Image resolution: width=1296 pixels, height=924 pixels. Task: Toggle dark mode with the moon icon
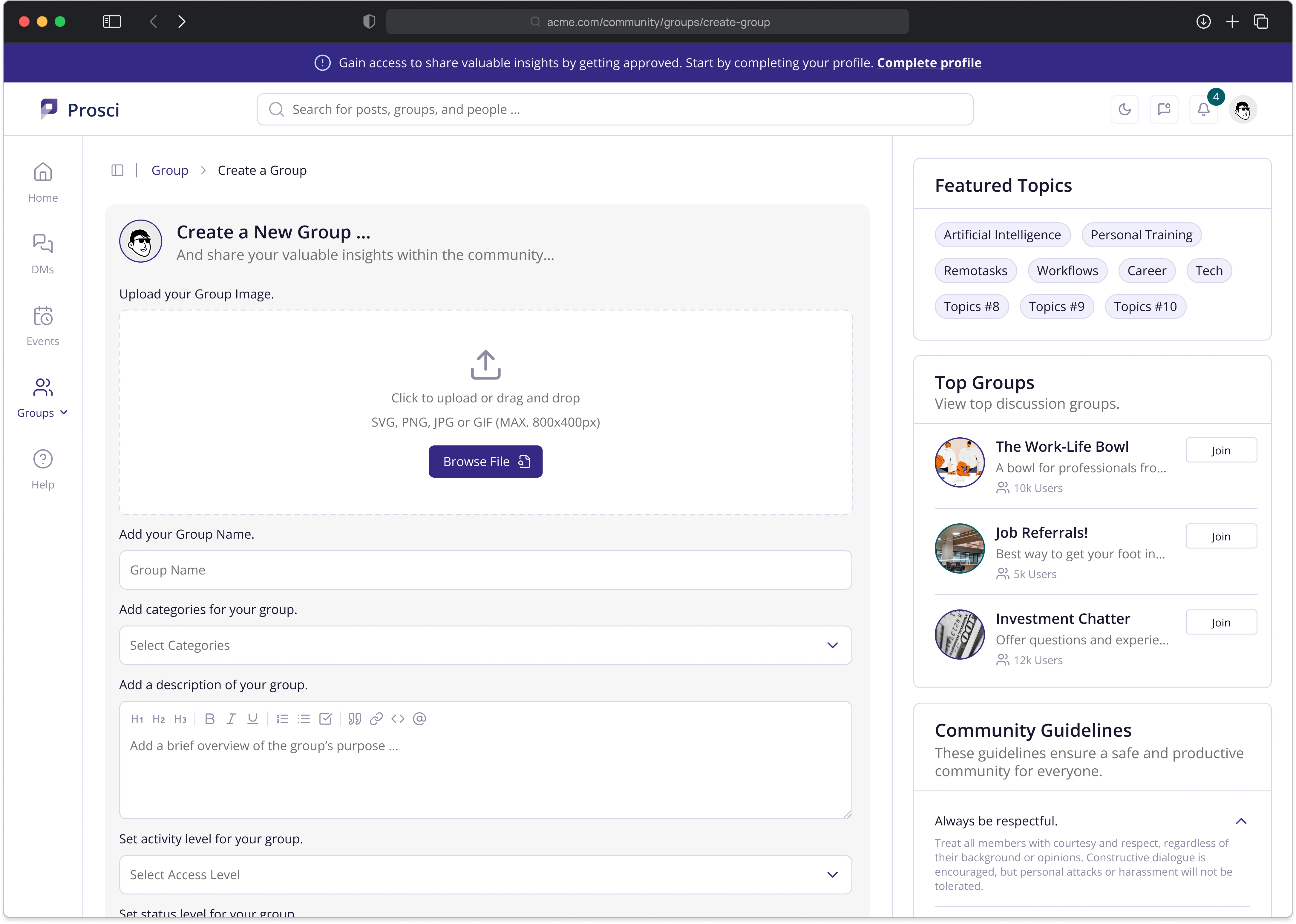(x=1125, y=109)
